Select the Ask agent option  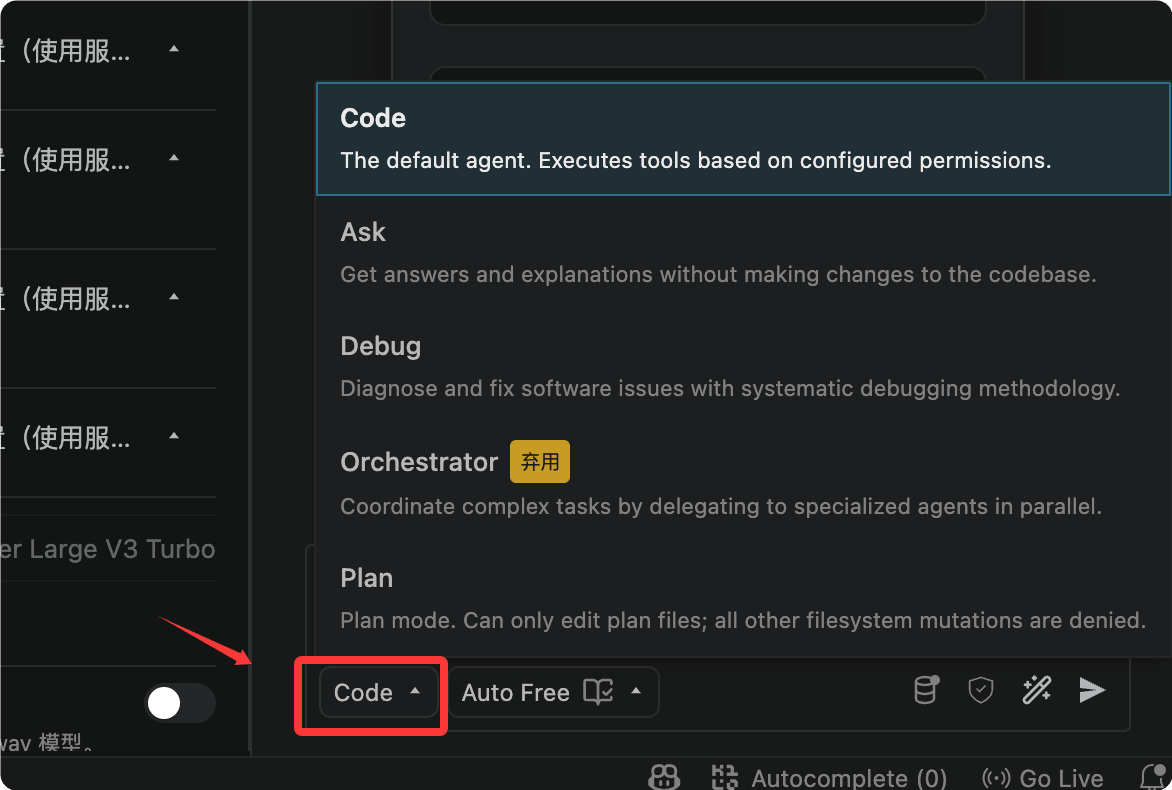(x=743, y=253)
